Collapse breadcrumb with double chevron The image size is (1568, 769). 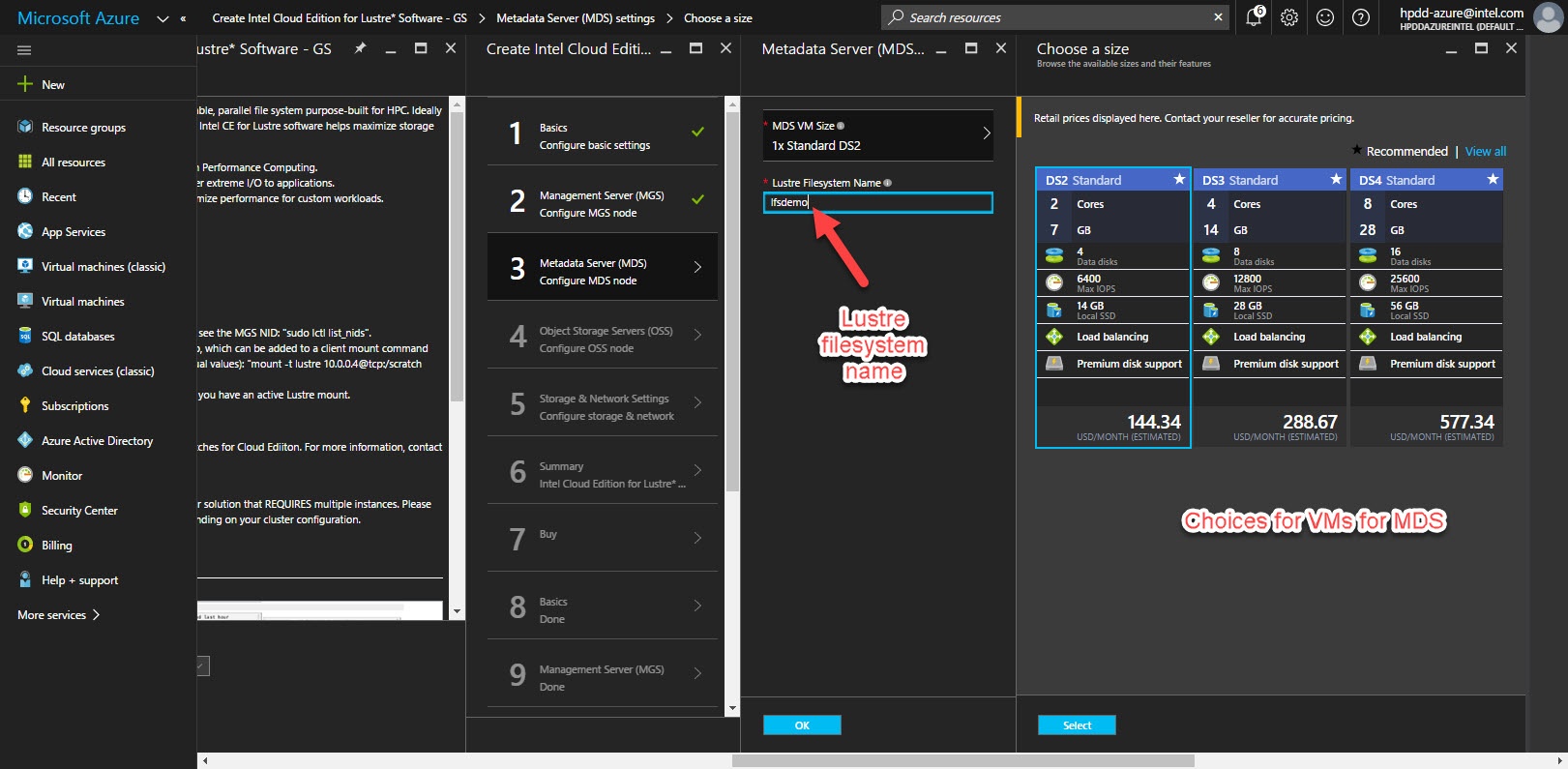[184, 18]
